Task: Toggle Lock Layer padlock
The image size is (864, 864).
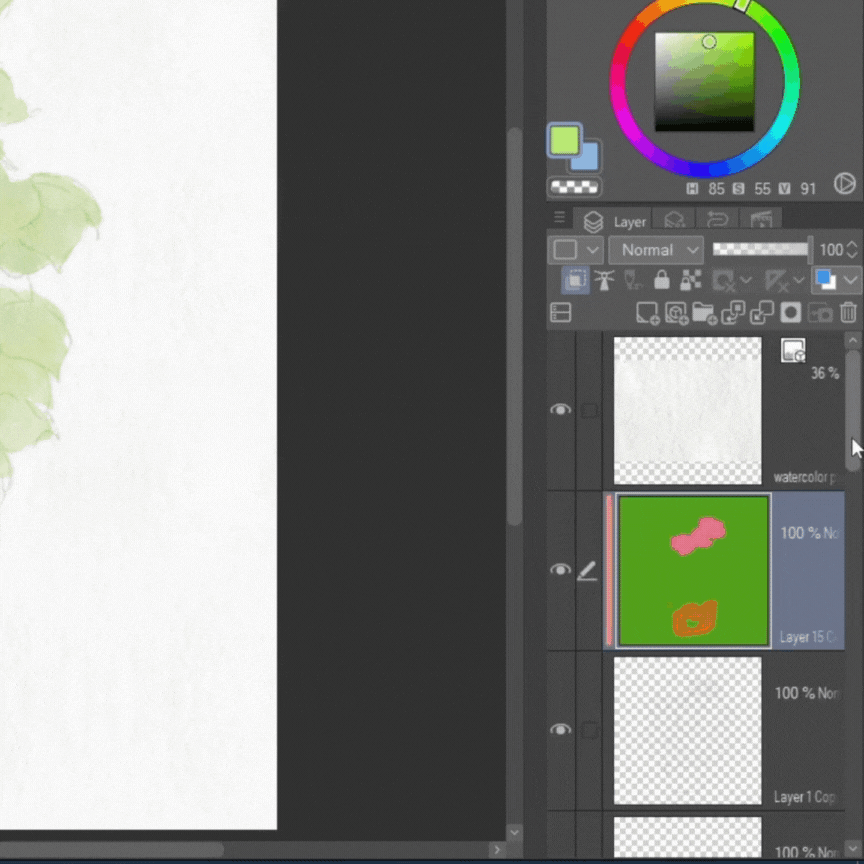Action: 662,280
